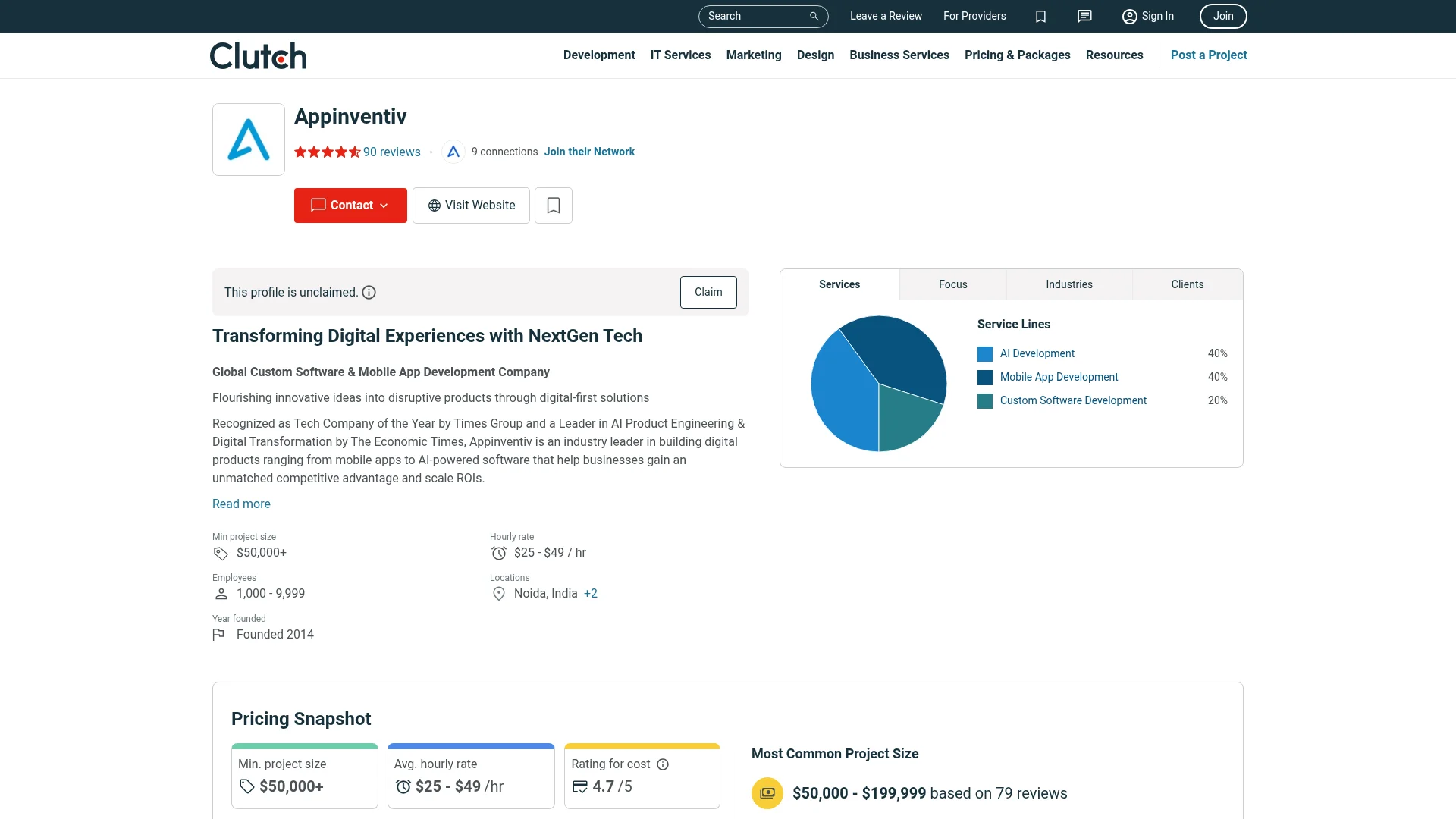Click the card icon beside 4.7 rating
This screenshot has width=1456, height=819.
(580, 786)
